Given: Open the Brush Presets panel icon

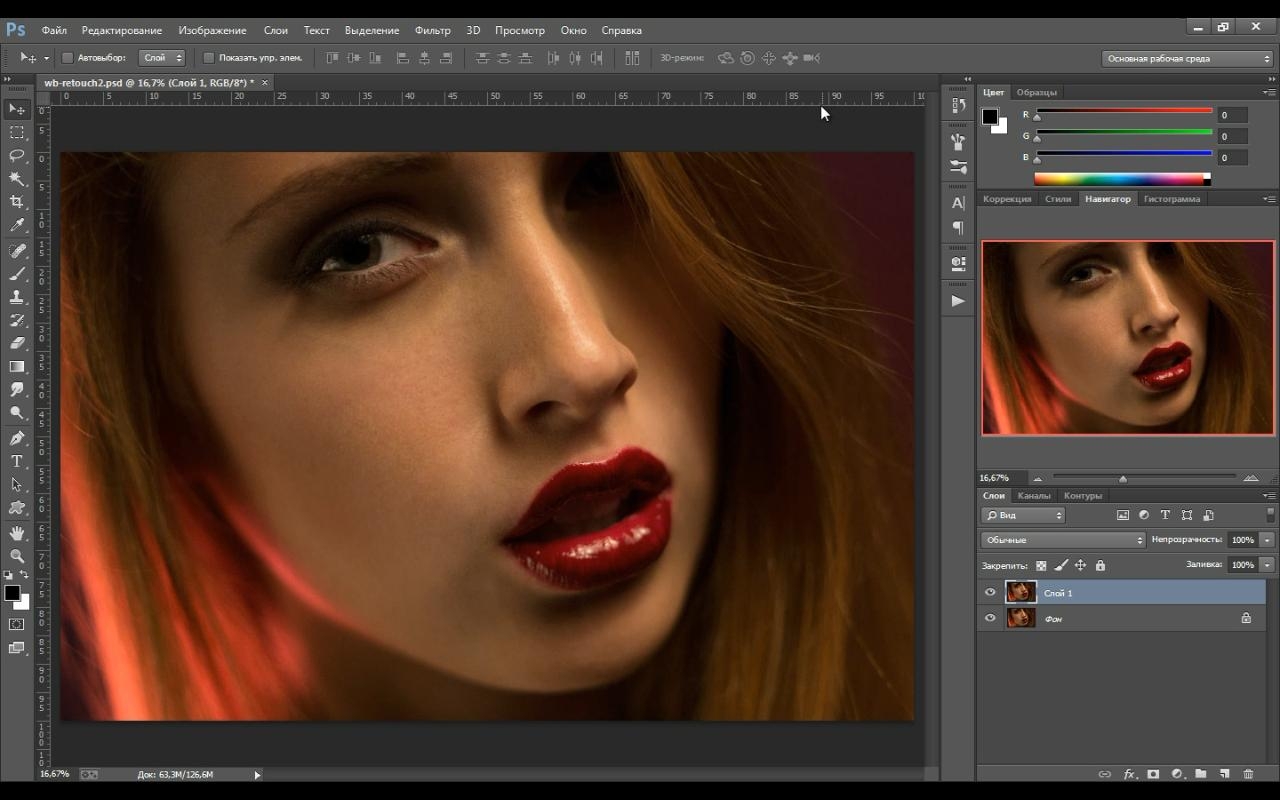Looking at the screenshot, I should coord(958,142).
